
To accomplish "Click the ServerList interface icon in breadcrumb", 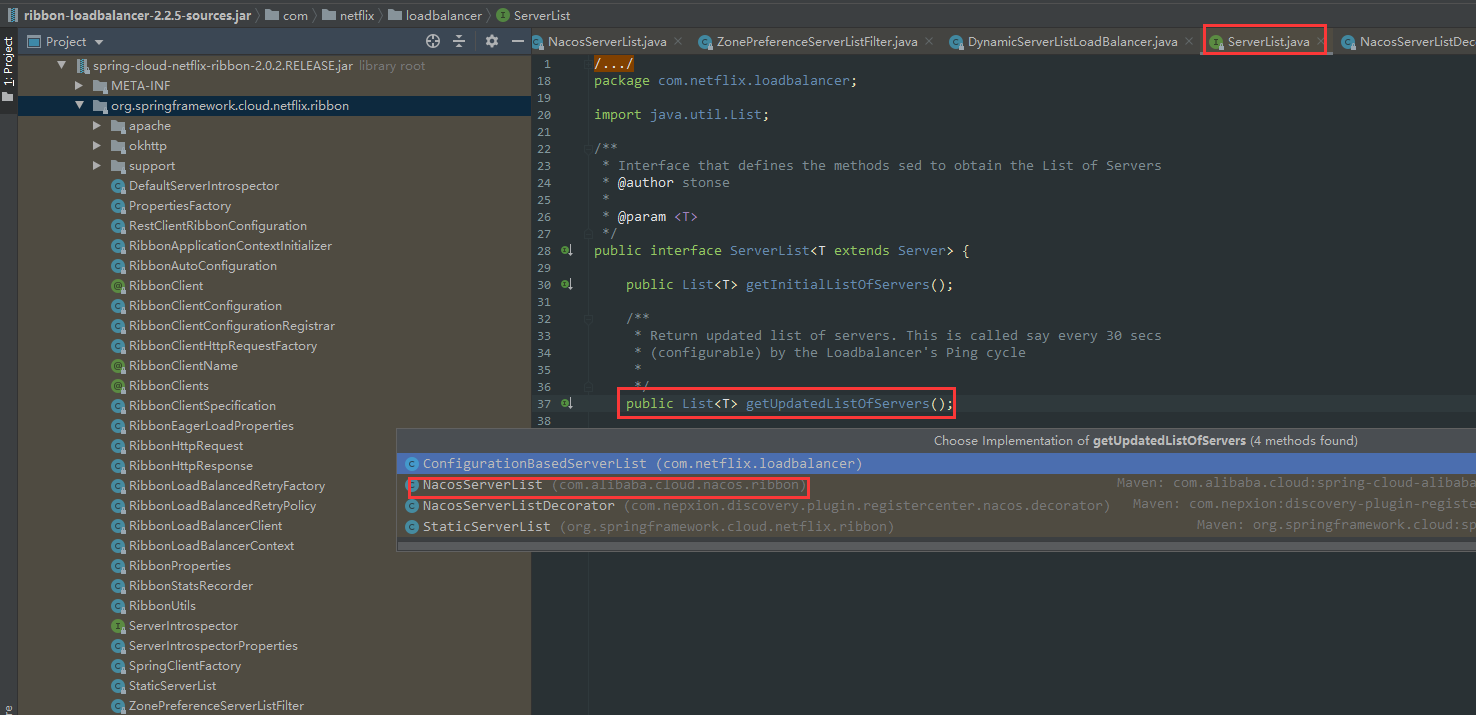I will 502,15.
